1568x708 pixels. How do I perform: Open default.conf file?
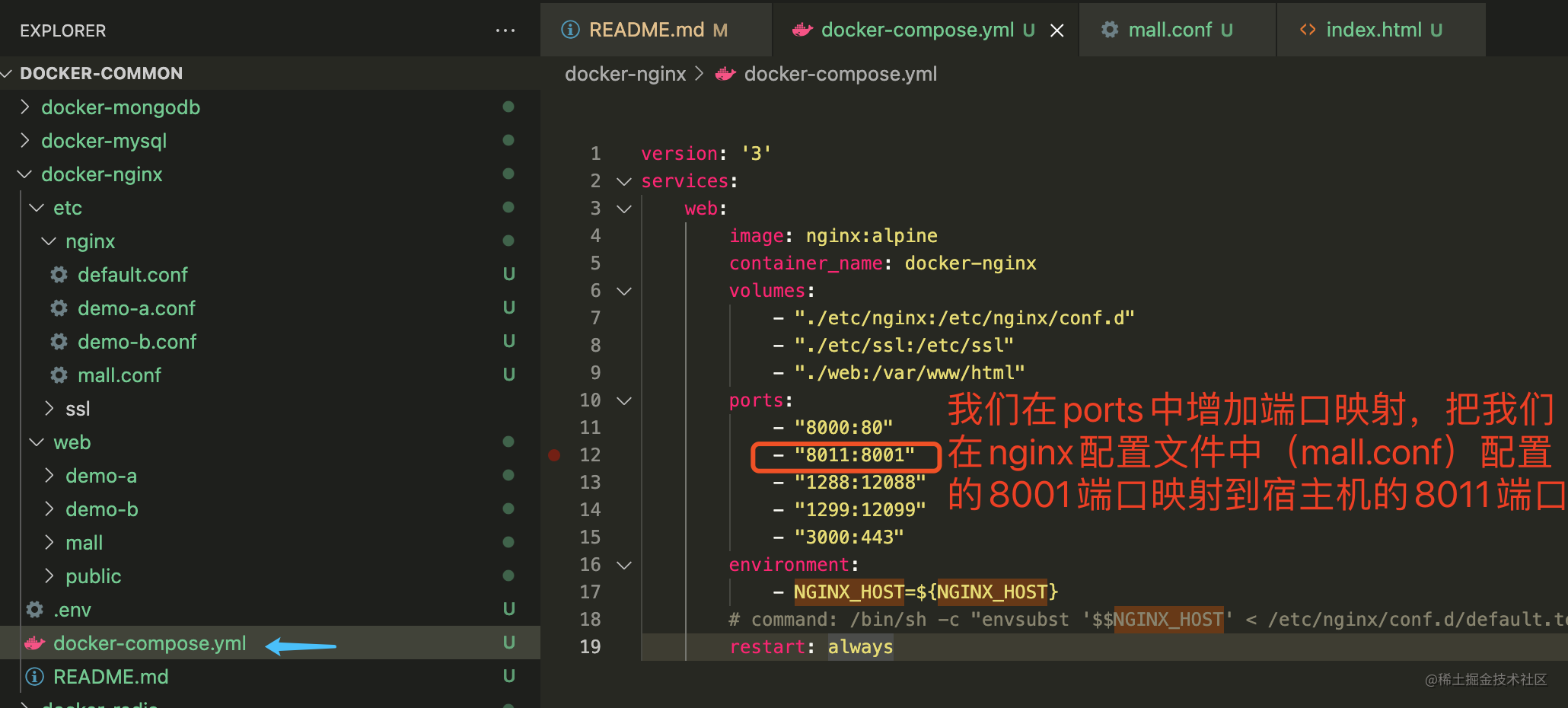(270, 274)
